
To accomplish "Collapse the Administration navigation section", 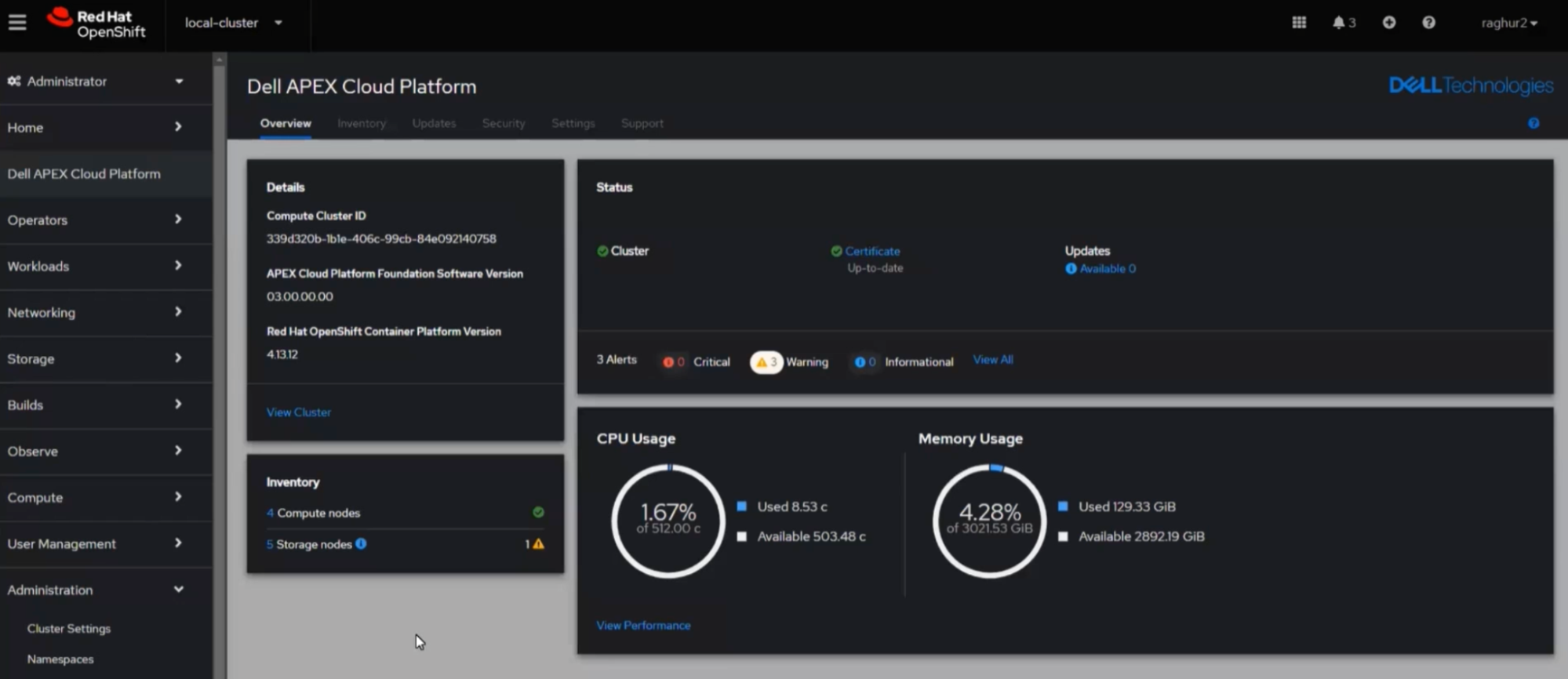I will pos(96,590).
